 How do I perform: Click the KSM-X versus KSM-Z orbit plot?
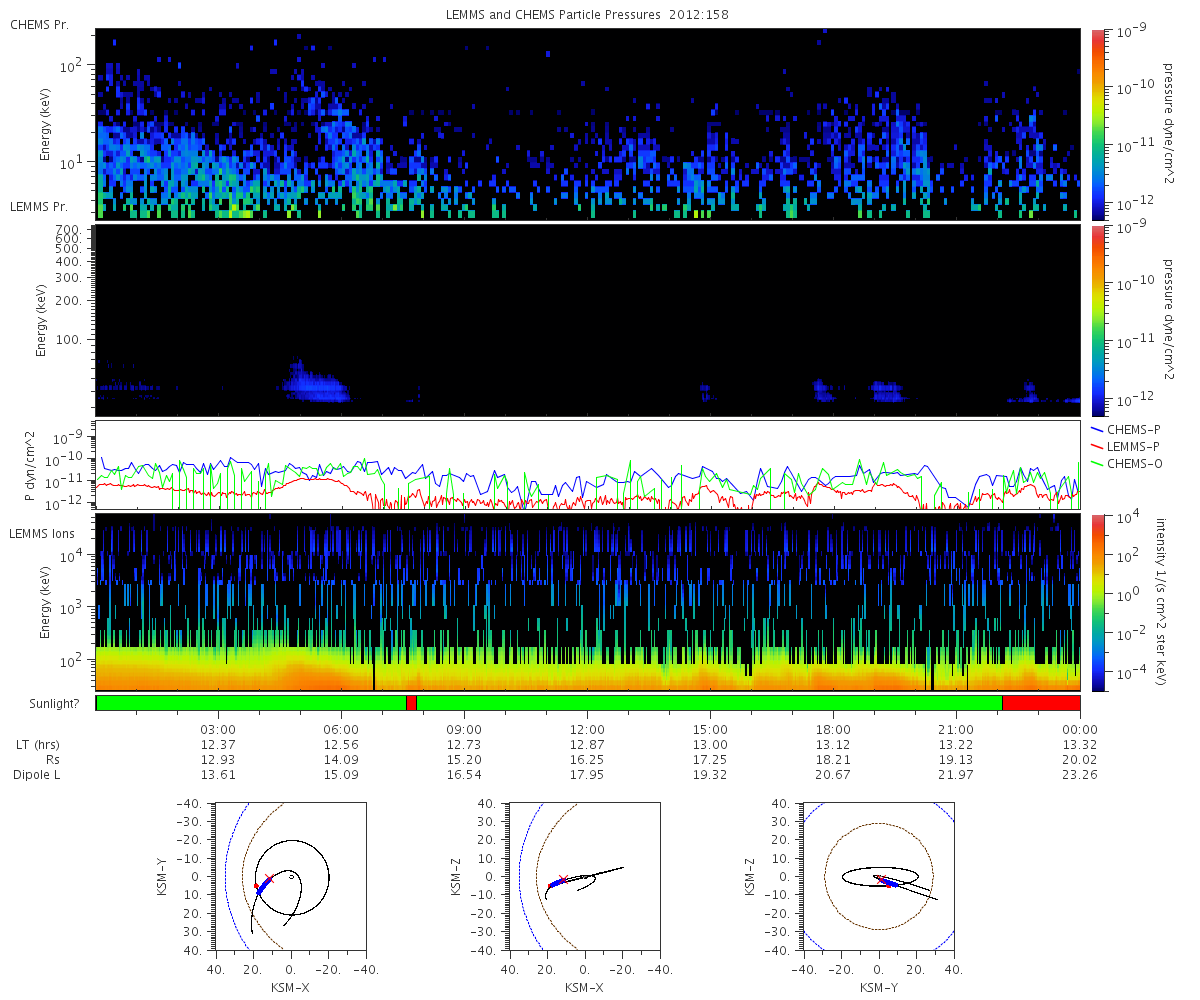pyautogui.click(x=584, y=875)
